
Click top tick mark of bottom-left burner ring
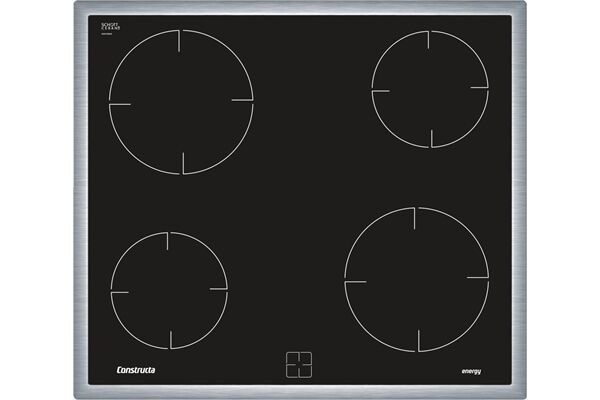[169, 242]
